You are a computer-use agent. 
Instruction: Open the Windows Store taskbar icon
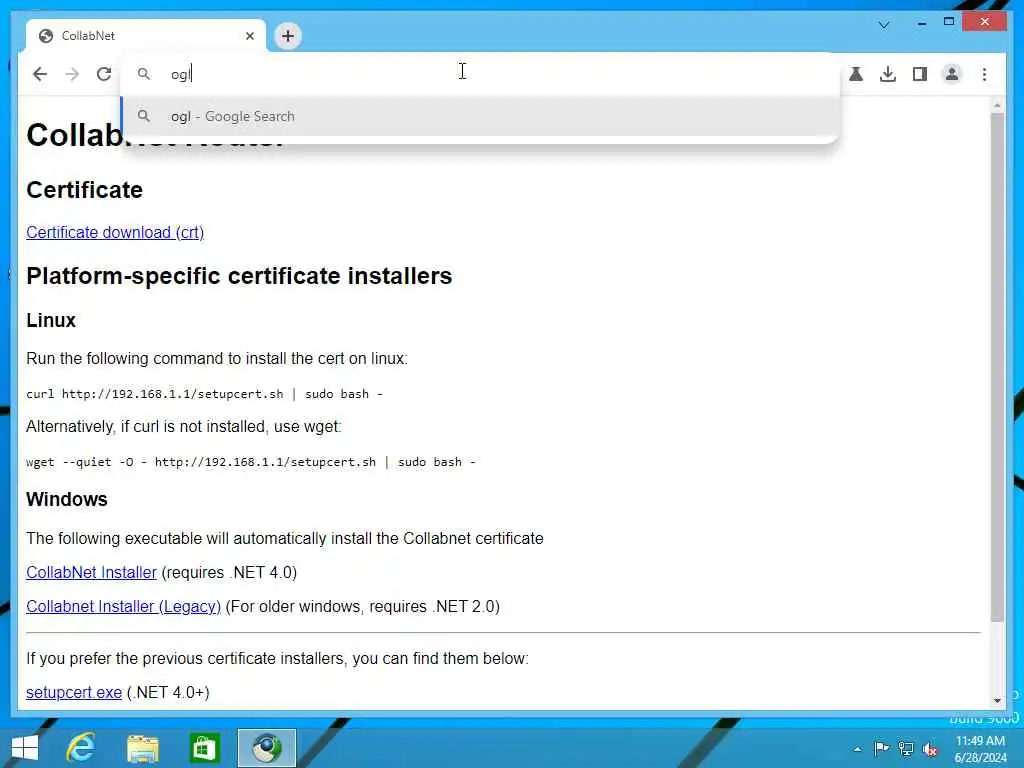click(x=204, y=748)
